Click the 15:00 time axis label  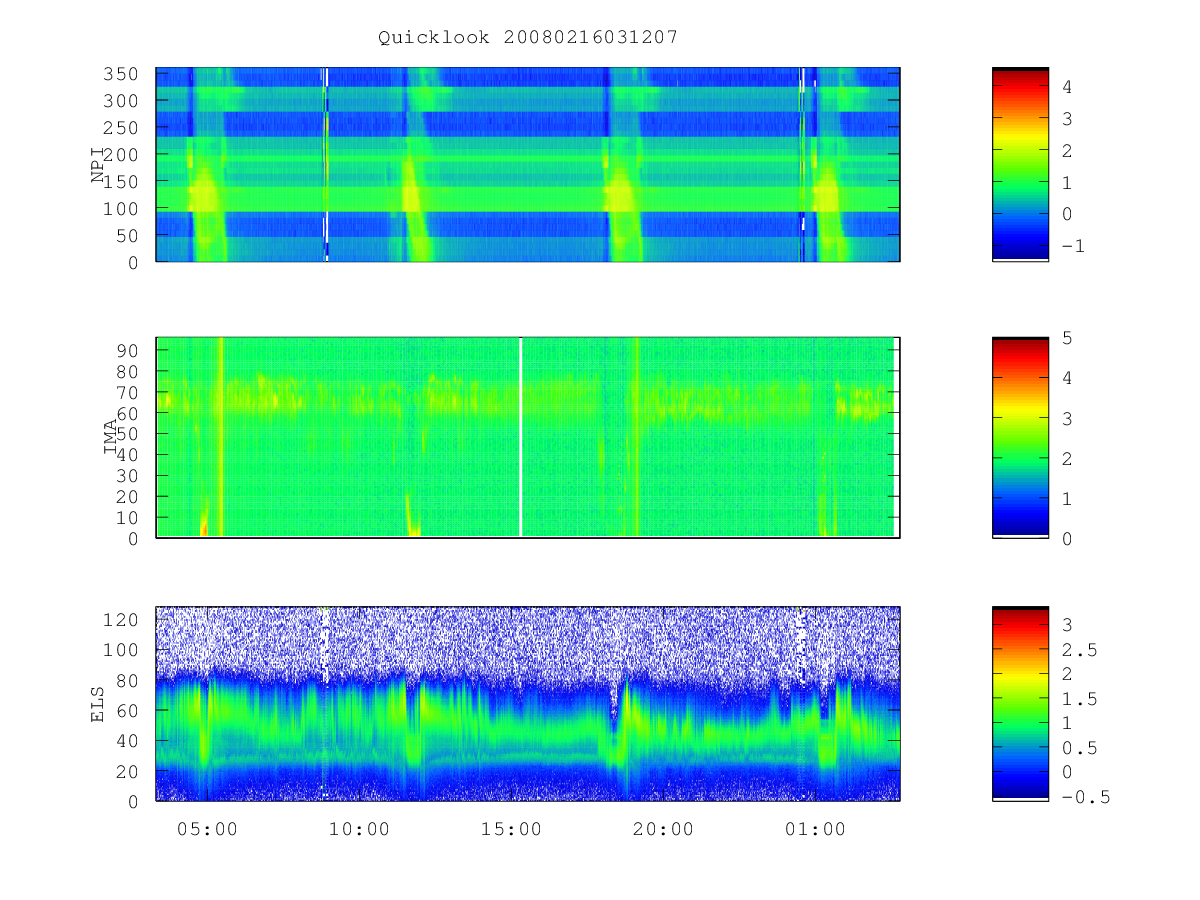(x=511, y=829)
